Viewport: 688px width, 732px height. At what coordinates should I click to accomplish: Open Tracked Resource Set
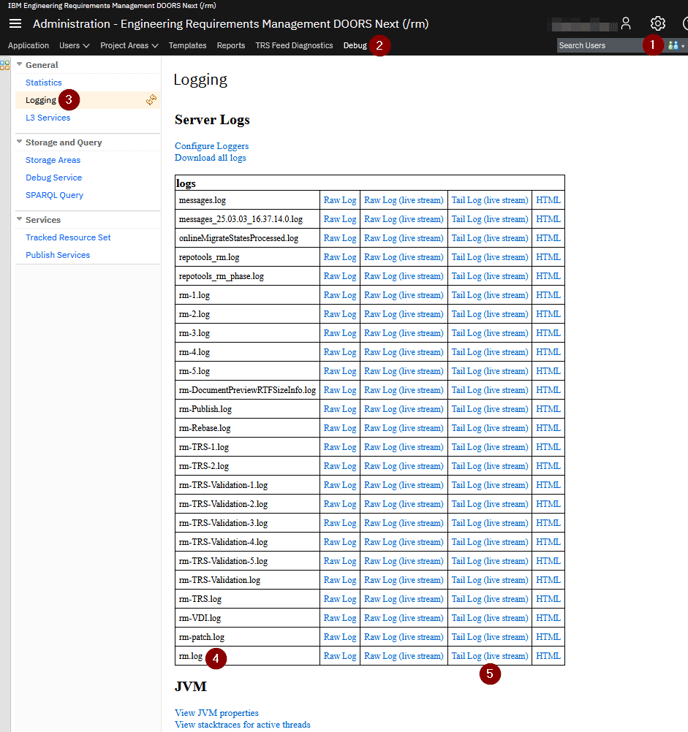[68, 238]
